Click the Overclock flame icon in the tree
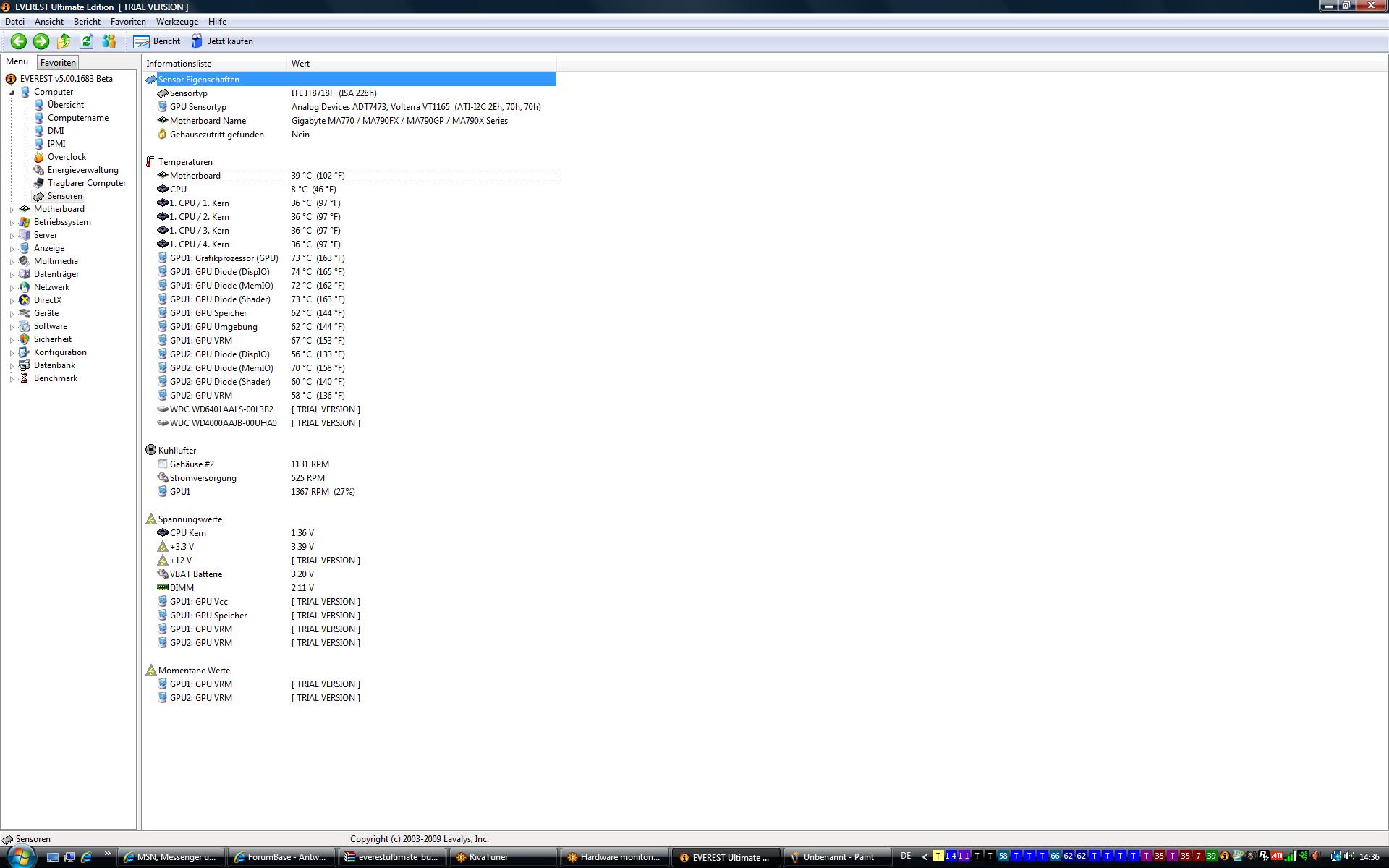Image resolution: width=1389 pixels, height=868 pixels. point(39,157)
